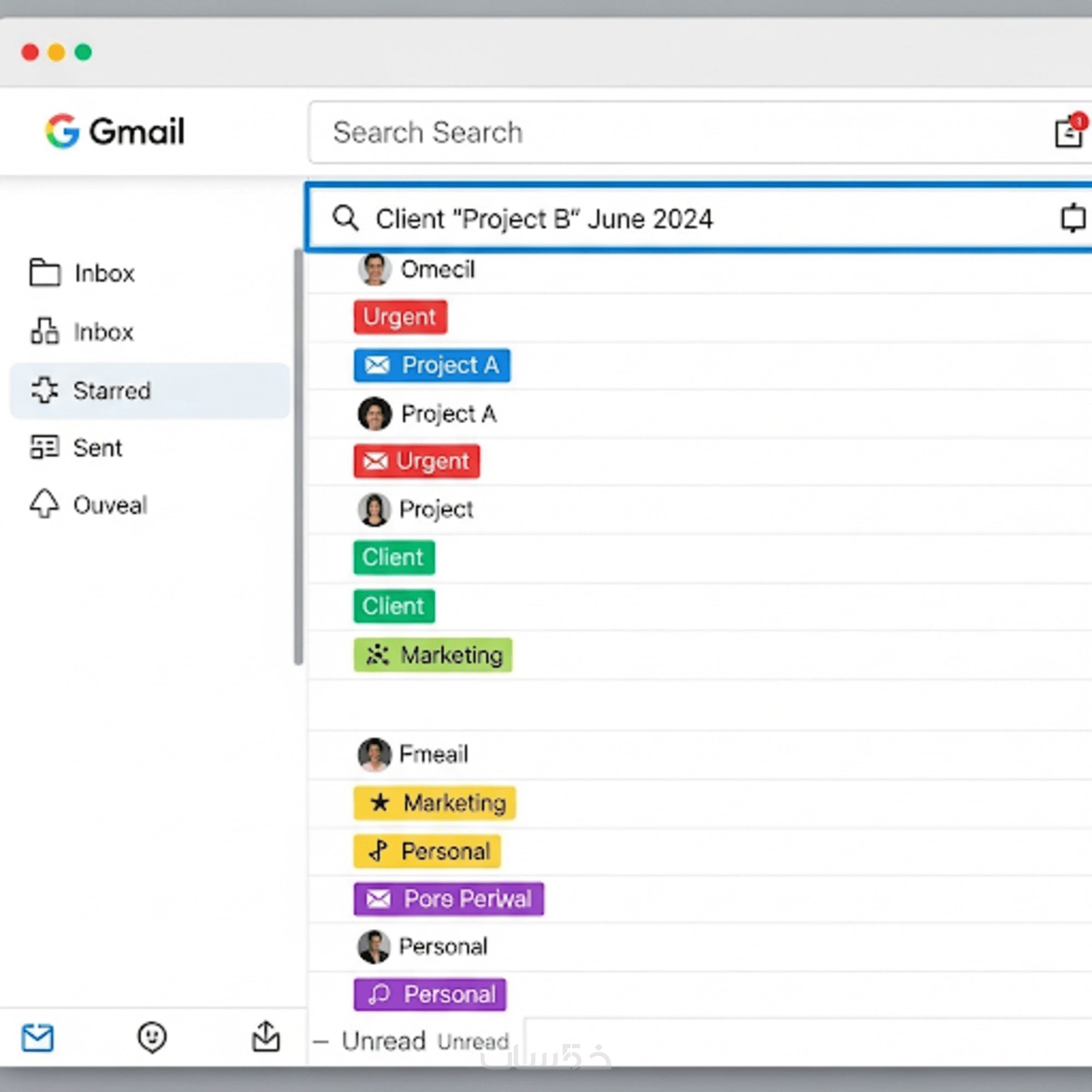Image resolution: width=1092 pixels, height=1092 pixels.
Task: Select the light green Marketing label
Action: pos(432,655)
